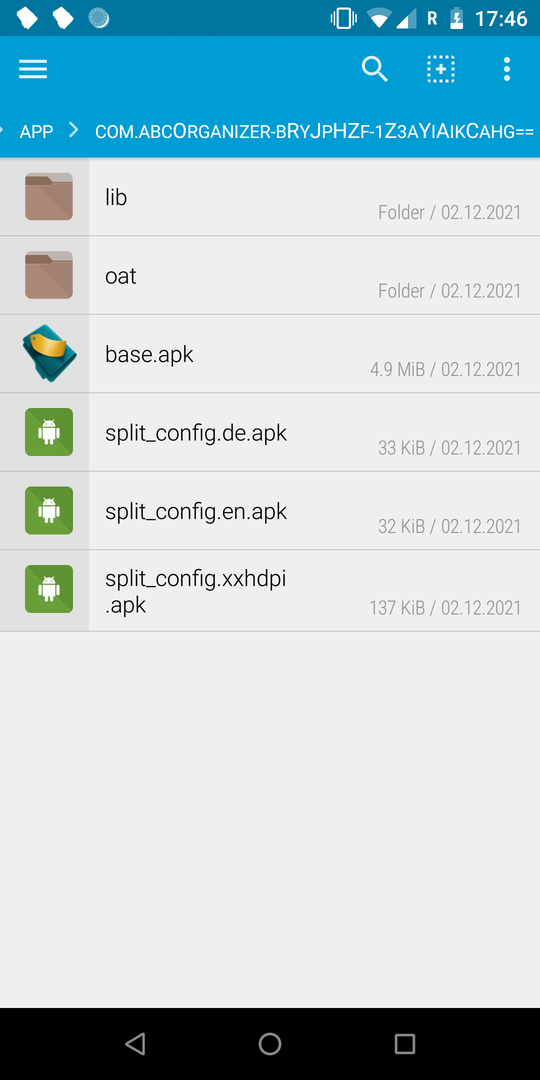Tap the split_config.xxhdpi.apk Android icon
This screenshot has width=540, height=1080.
49,589
